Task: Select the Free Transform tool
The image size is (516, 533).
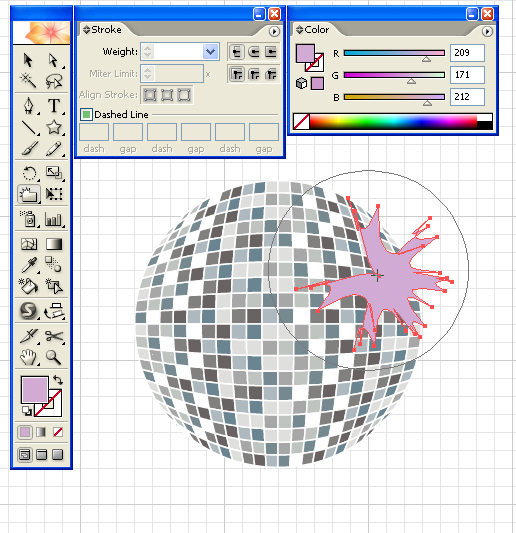Action: click(x=53, y=194)
